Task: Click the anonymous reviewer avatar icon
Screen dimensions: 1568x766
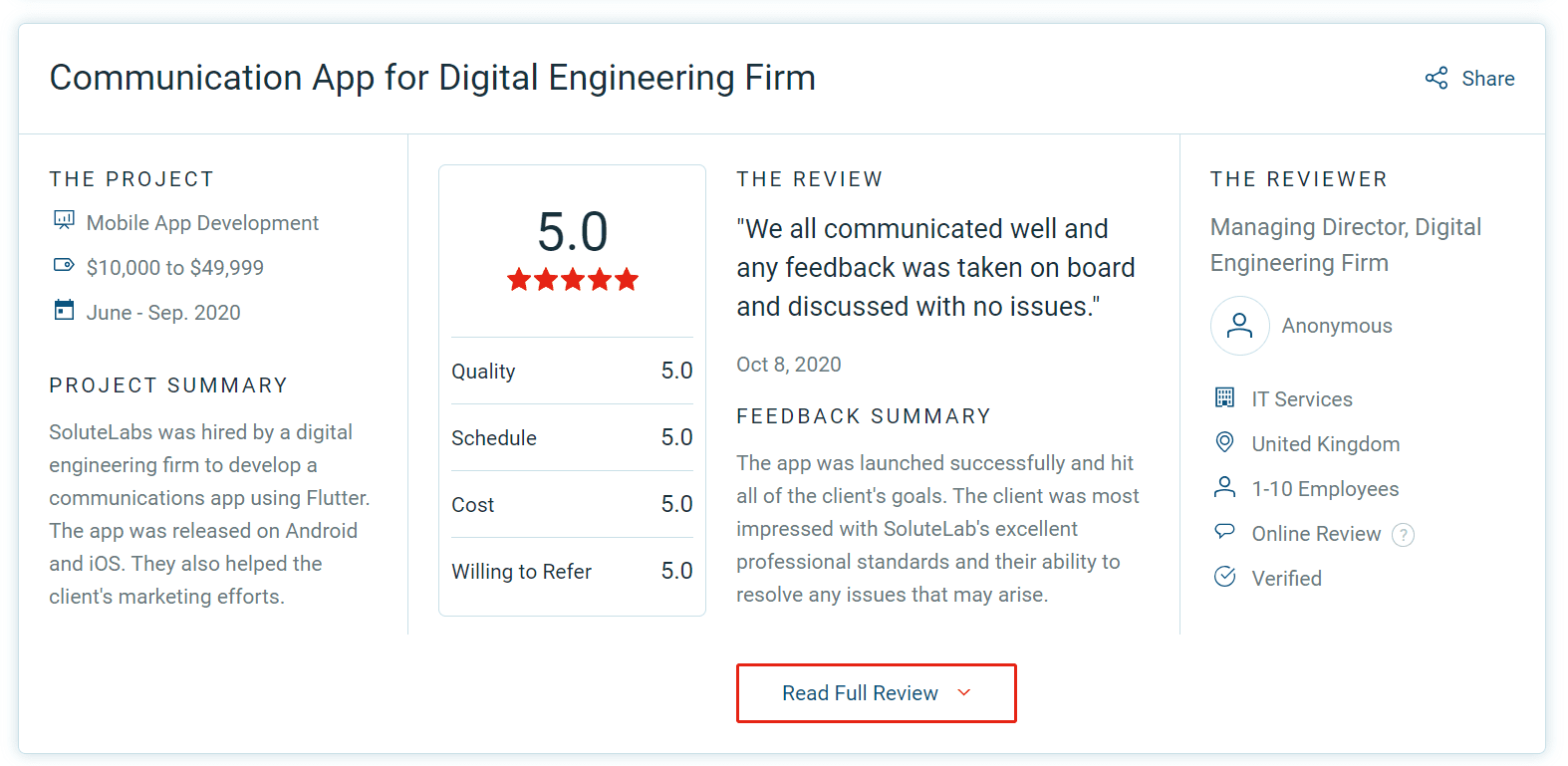Action: coord(1239,326)
